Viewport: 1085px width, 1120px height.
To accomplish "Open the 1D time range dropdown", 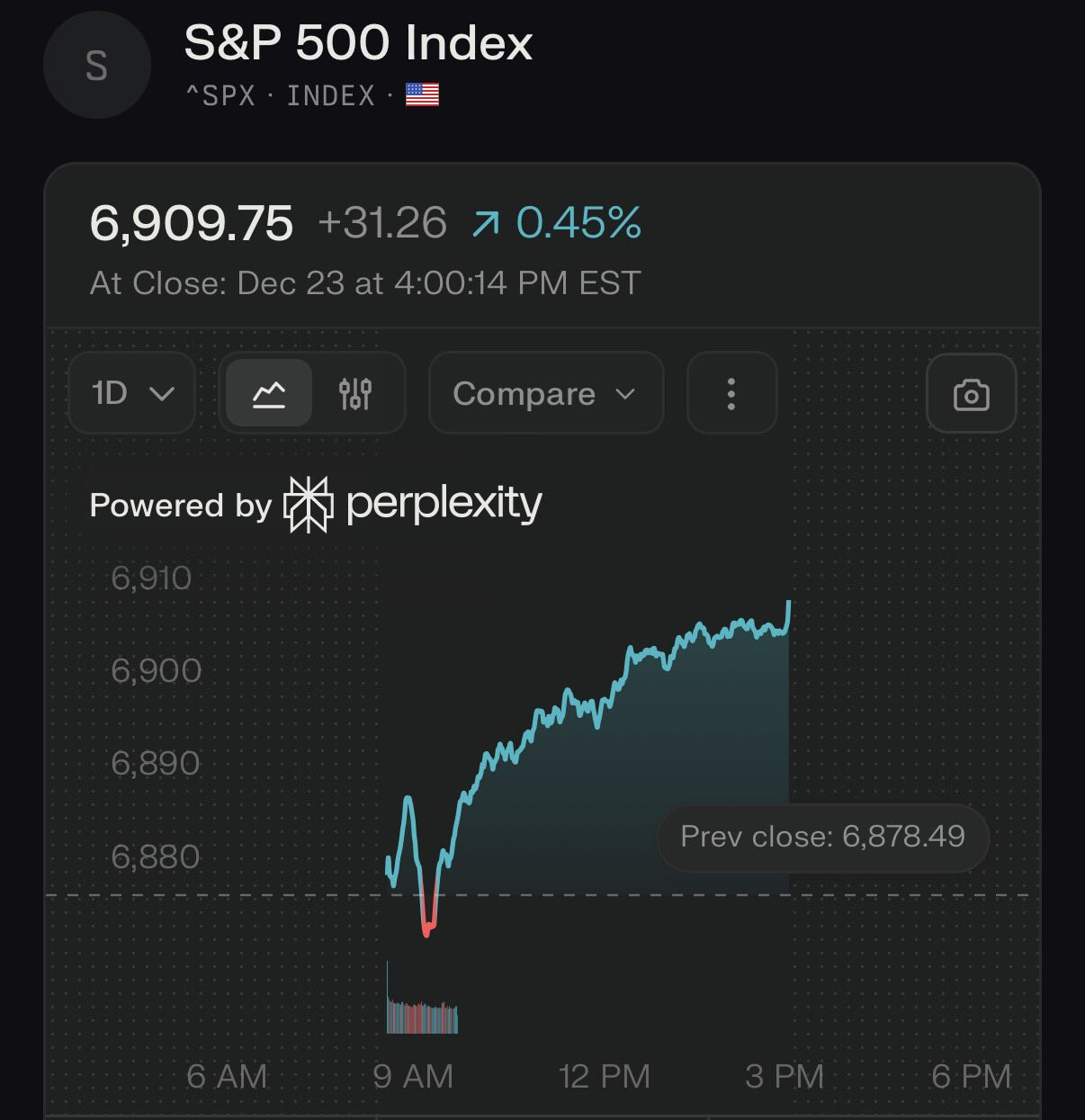I will coord(131,393).
